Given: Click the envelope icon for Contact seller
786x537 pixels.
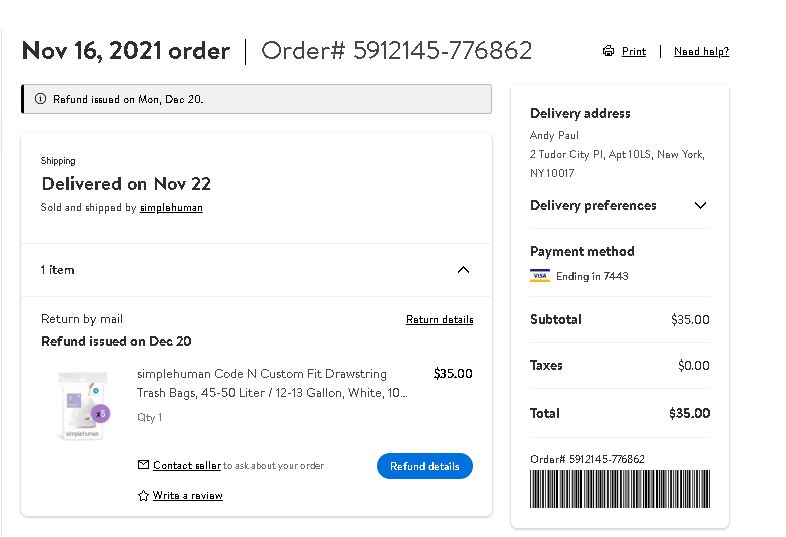Looking at the screenshot, I should [143, 465].
